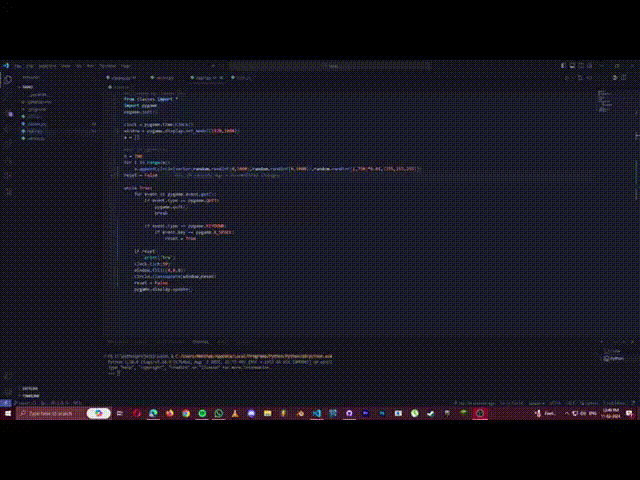This screenshot has width=640, height=480.
Task: Open classes.py in the Explorer file list
Action: pyautogui.click(x=36, y=124)
